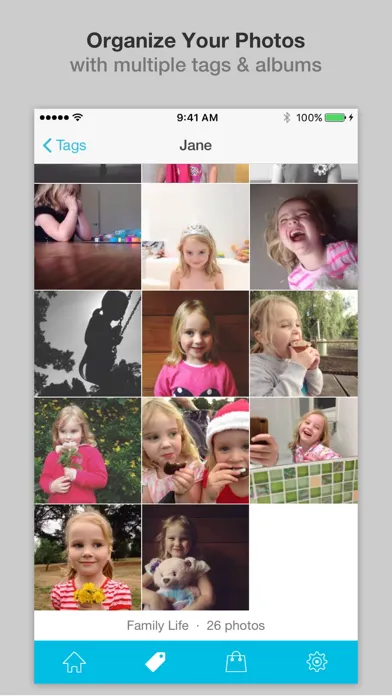Open photo of girl hugging teddy bear
This screenshot has width=392, height=696.
click(196, 557)
